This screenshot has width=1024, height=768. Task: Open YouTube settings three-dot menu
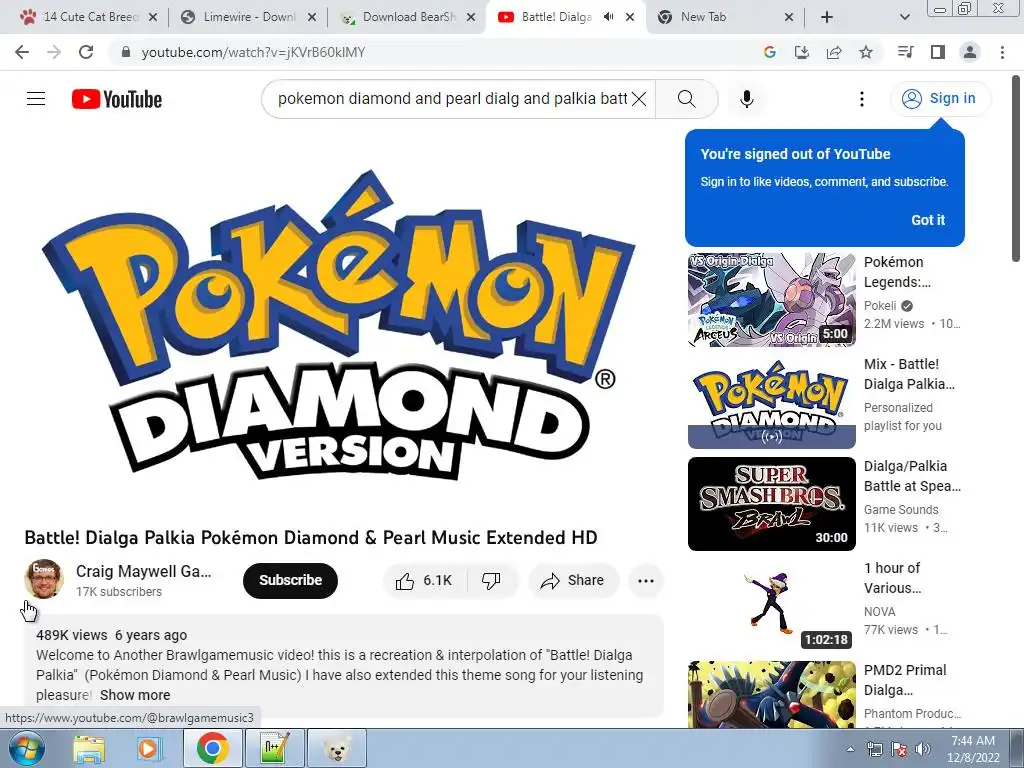tap(861, 99)
